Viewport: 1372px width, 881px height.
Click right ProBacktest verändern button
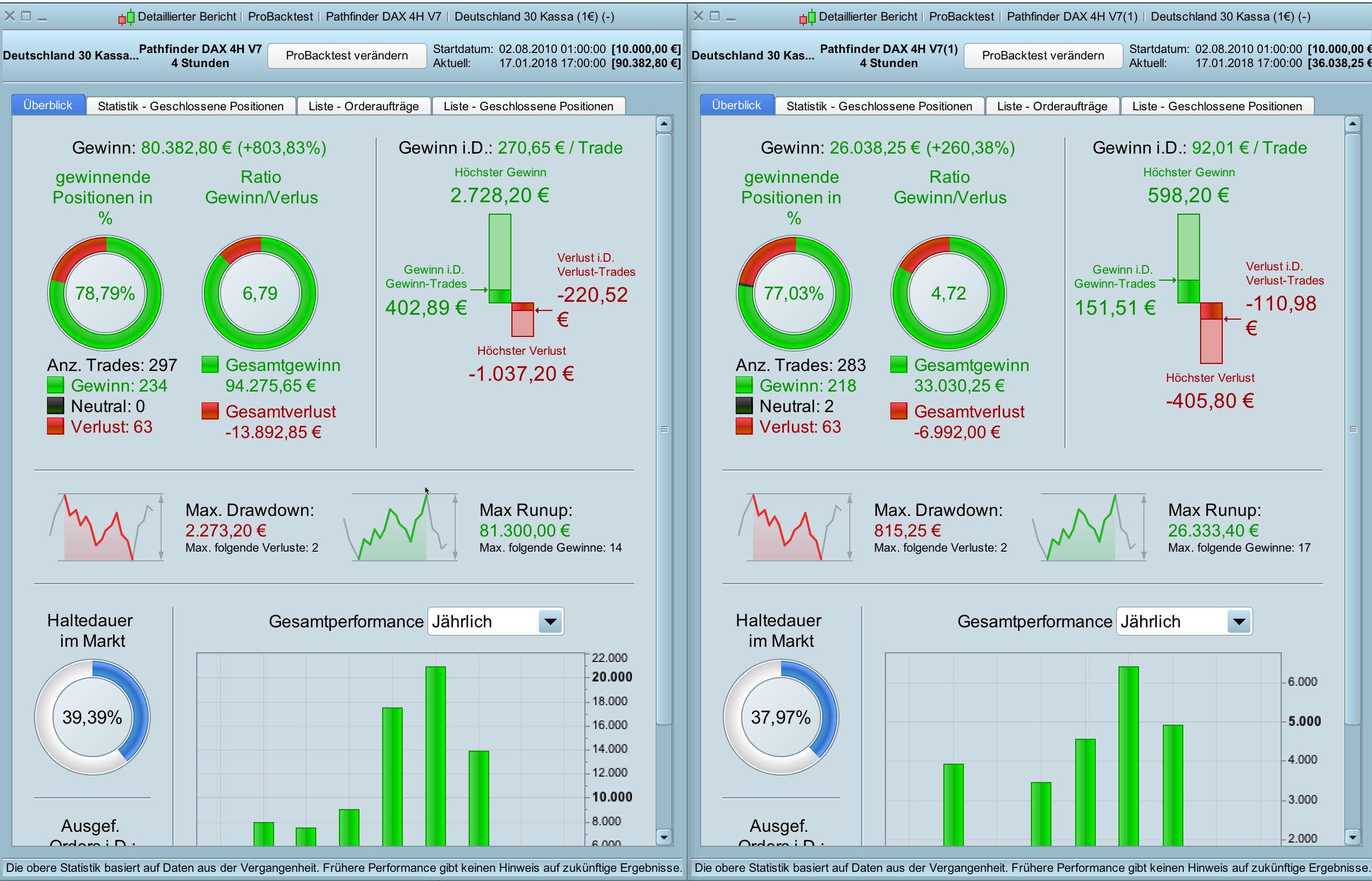(1043, 56)
